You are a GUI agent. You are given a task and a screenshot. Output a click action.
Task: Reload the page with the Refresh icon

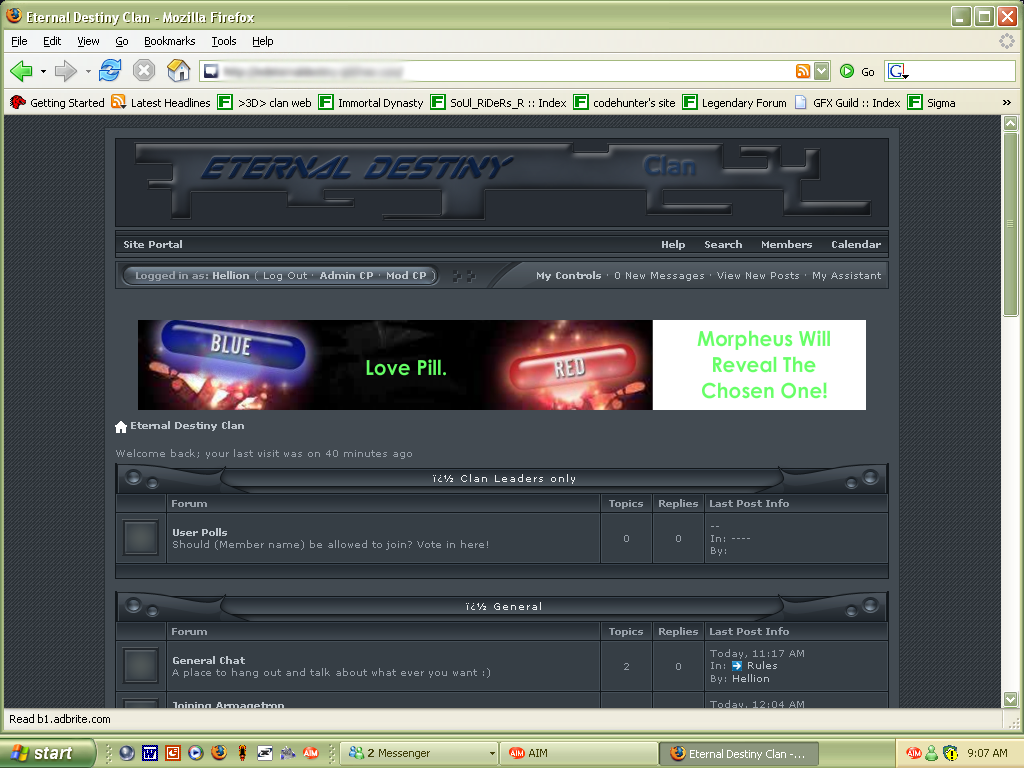point(110,70)
